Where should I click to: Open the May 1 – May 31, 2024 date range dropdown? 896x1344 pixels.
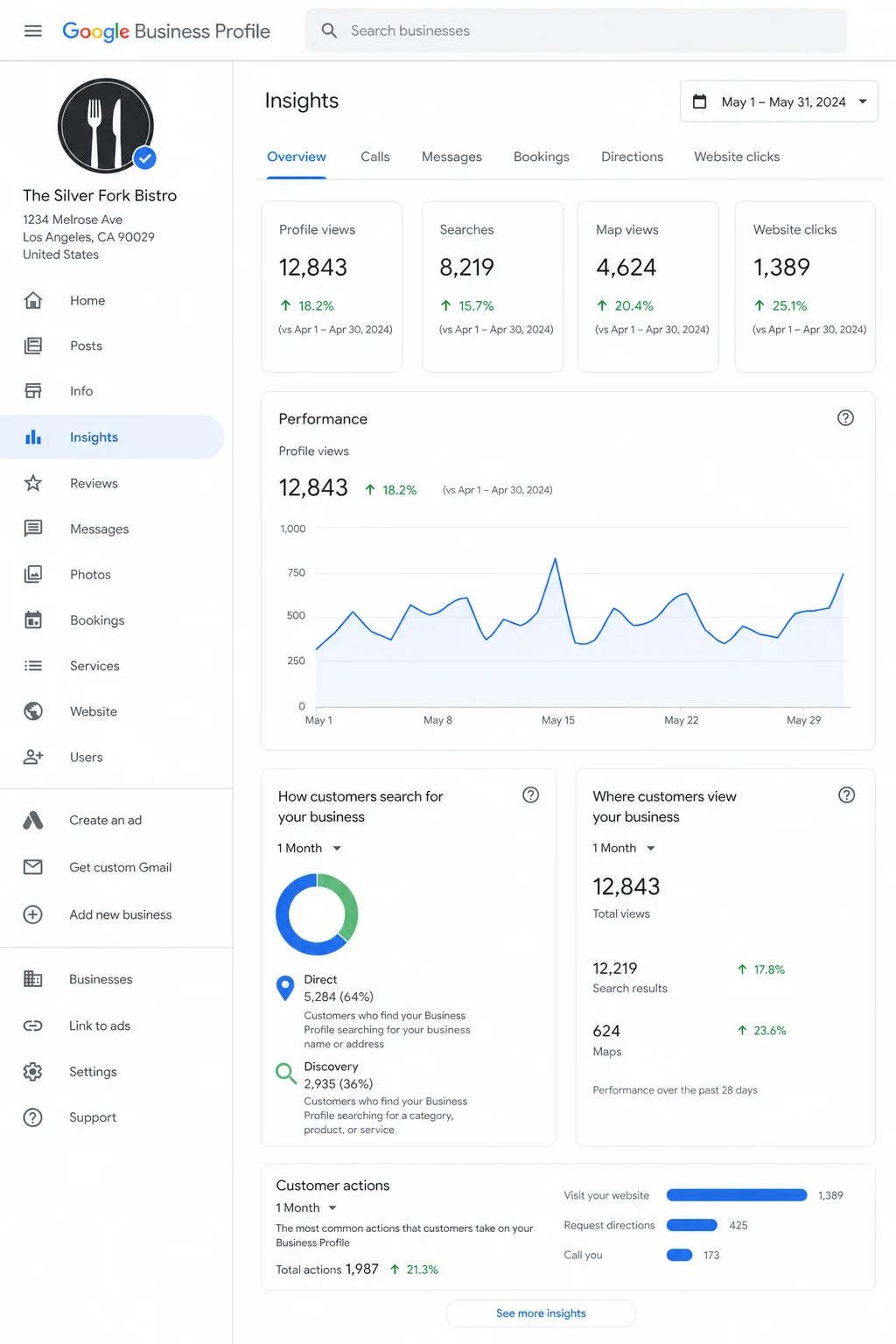coord(779,101)
